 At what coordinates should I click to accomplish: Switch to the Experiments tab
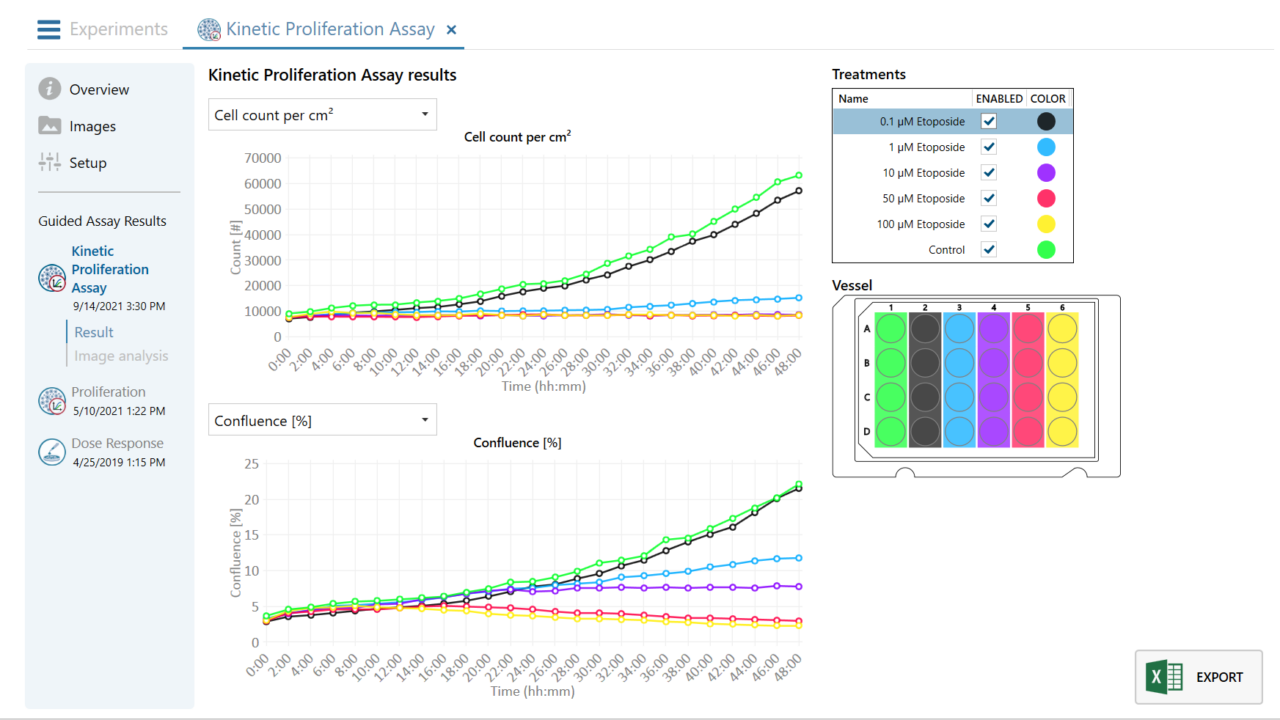tap(118, 29)
